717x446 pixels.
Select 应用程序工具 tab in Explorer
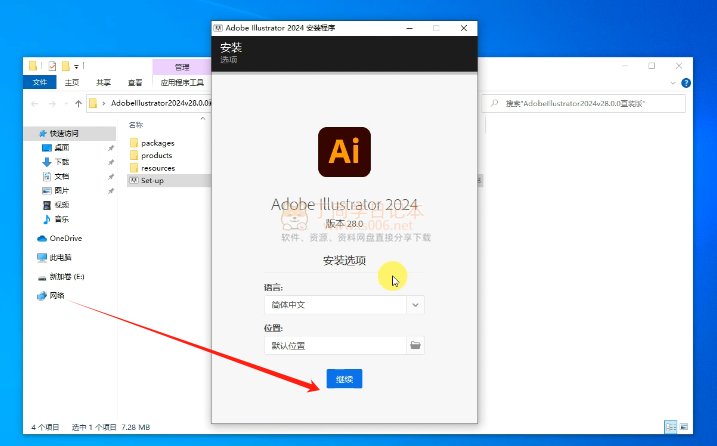182,82
